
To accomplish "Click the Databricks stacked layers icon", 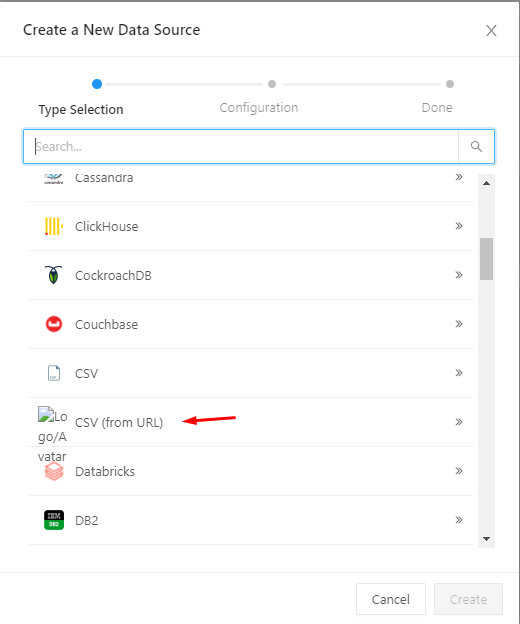I will [54, 472].
